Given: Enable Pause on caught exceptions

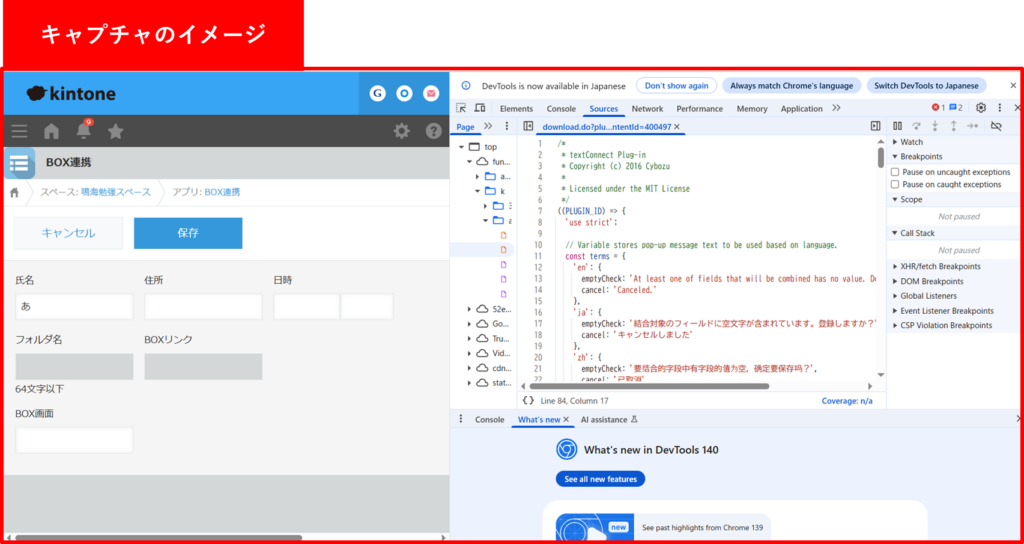Looking at the screenshot, I should click(895, 185).
